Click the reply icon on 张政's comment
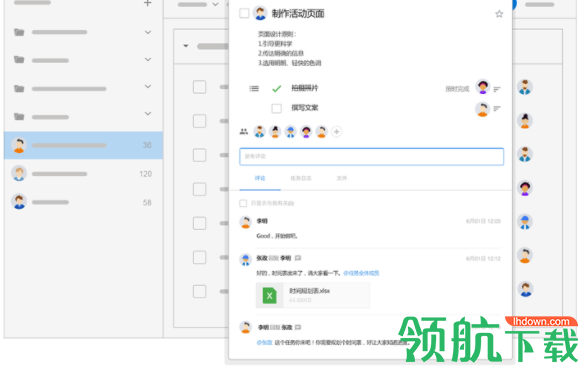 tap(298, 258)
